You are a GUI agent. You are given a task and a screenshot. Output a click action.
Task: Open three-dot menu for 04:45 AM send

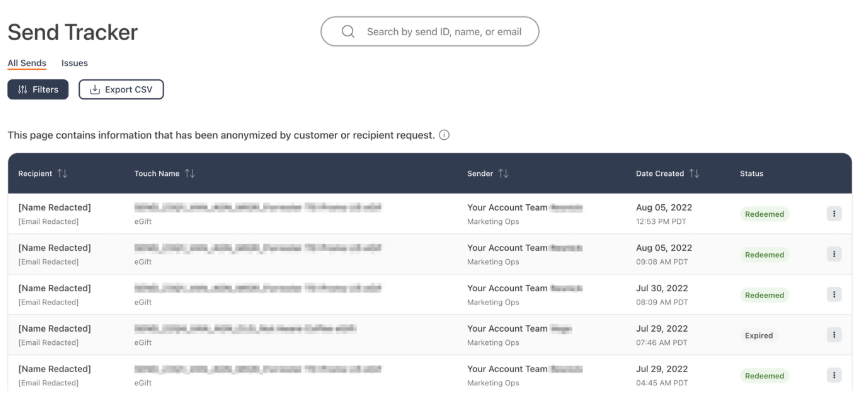(x=834, y=375)
